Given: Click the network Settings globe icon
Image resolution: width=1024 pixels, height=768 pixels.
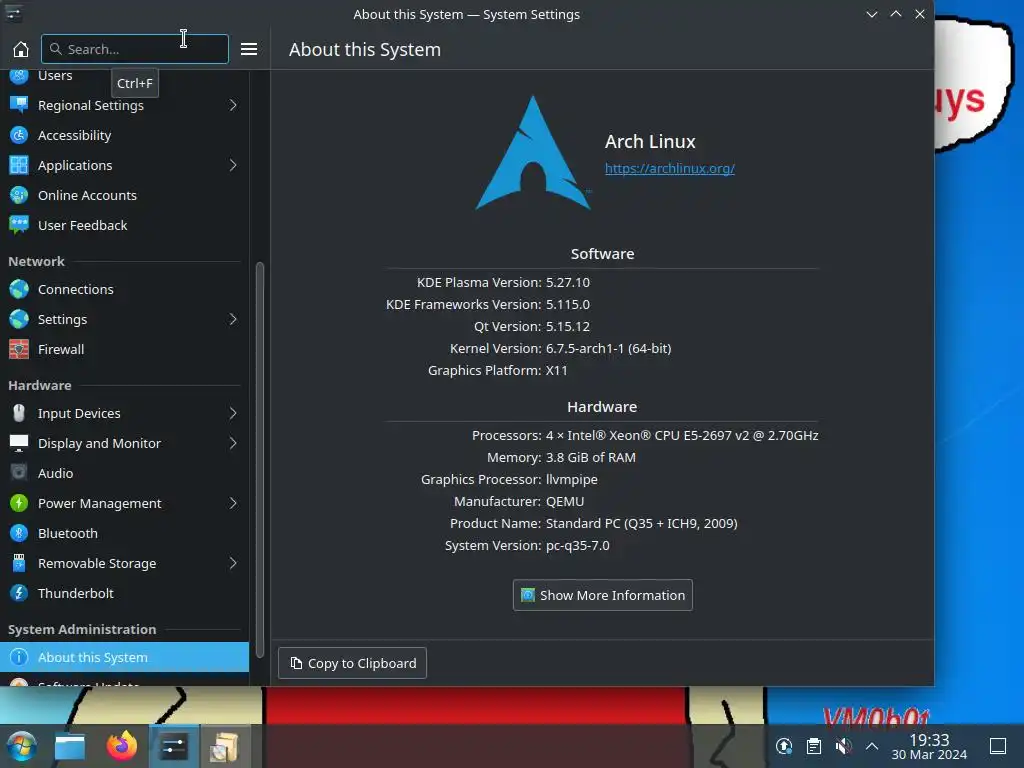Looking at the screenshot, I should tap(19, 319).
